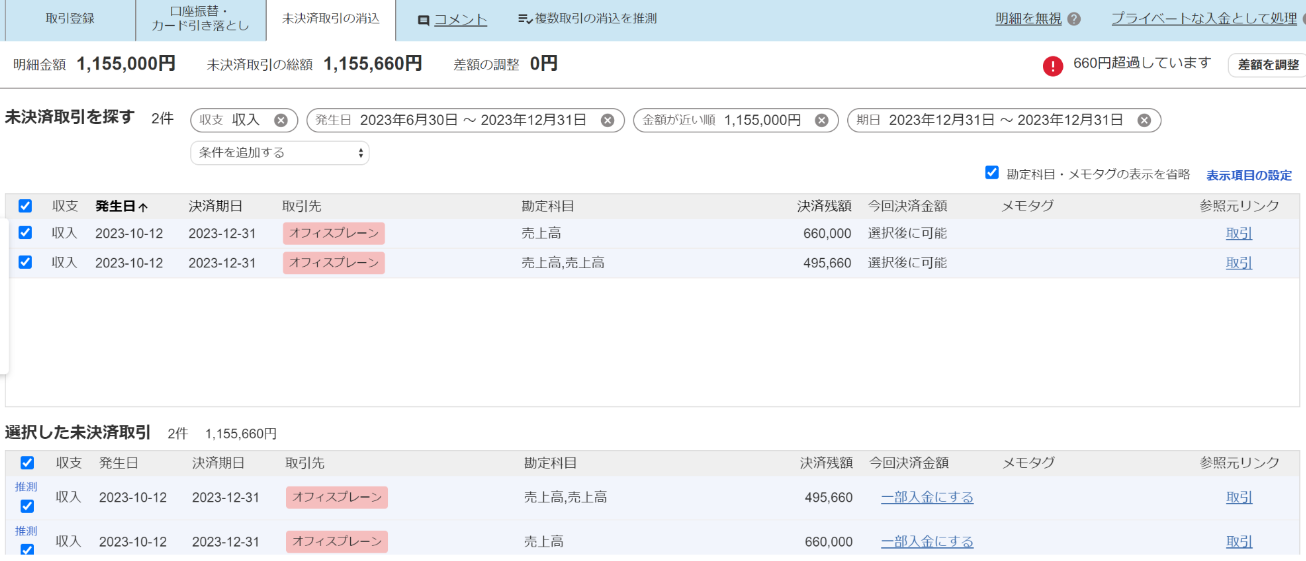Uncheck the selected 660,000 transaction checkbox
The width and height of the screenshot is (1306, 561).
(x=27, y=550)
